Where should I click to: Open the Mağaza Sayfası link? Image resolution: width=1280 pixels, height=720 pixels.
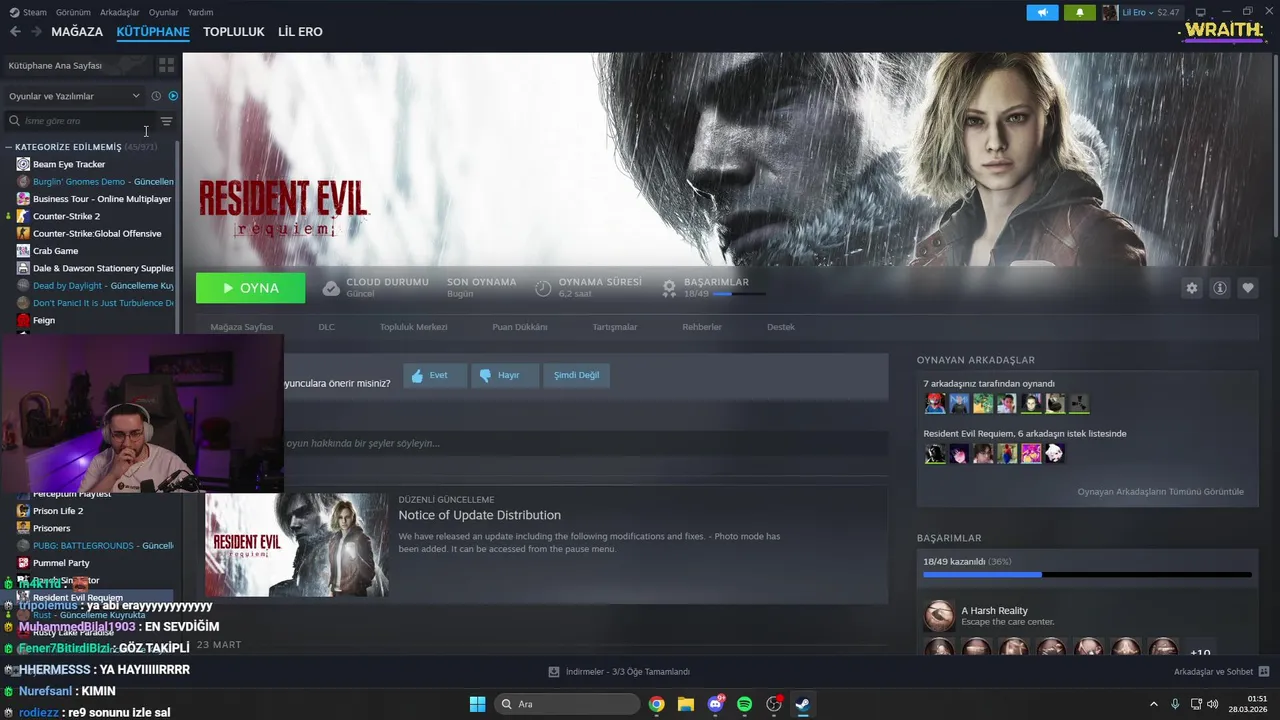pyautogui.click(x=241, y=327)
